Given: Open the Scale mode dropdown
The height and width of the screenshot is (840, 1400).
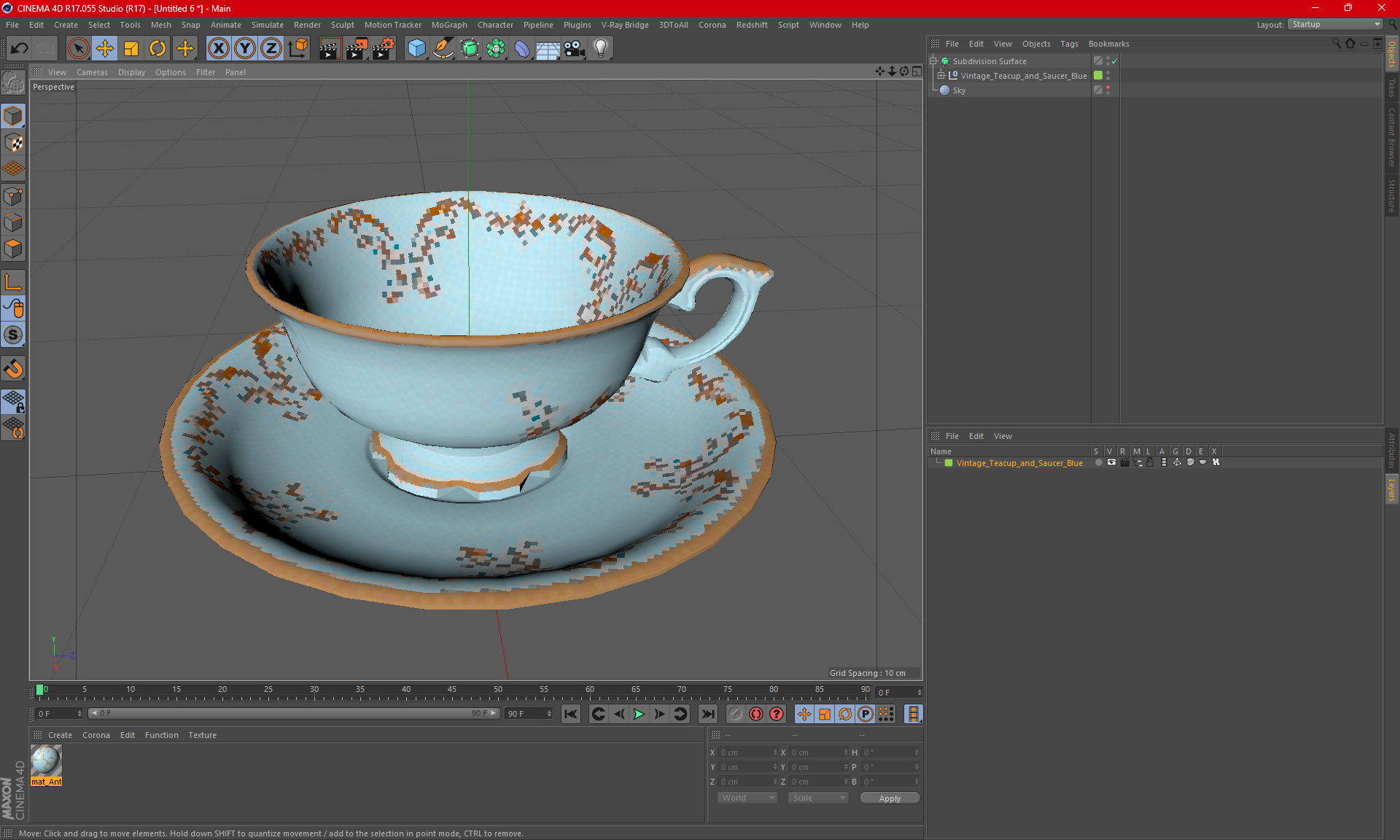Looking at the screenshot, I should [818, 798].
